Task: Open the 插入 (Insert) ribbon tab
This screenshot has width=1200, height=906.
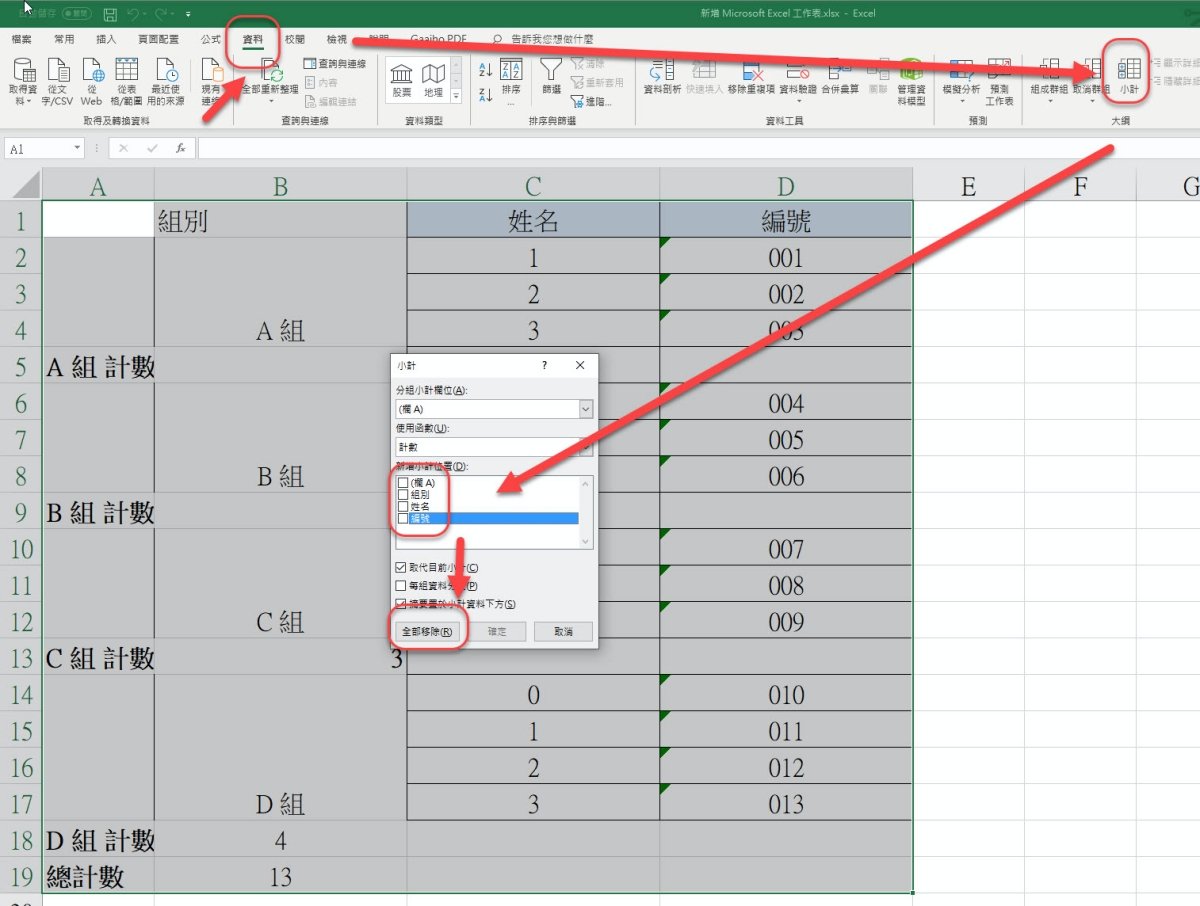Action: (x=106, y=39)
